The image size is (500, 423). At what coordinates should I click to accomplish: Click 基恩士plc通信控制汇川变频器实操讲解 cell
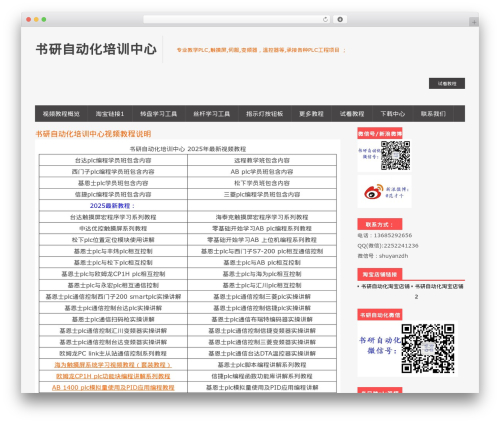(x=113, y=331)
